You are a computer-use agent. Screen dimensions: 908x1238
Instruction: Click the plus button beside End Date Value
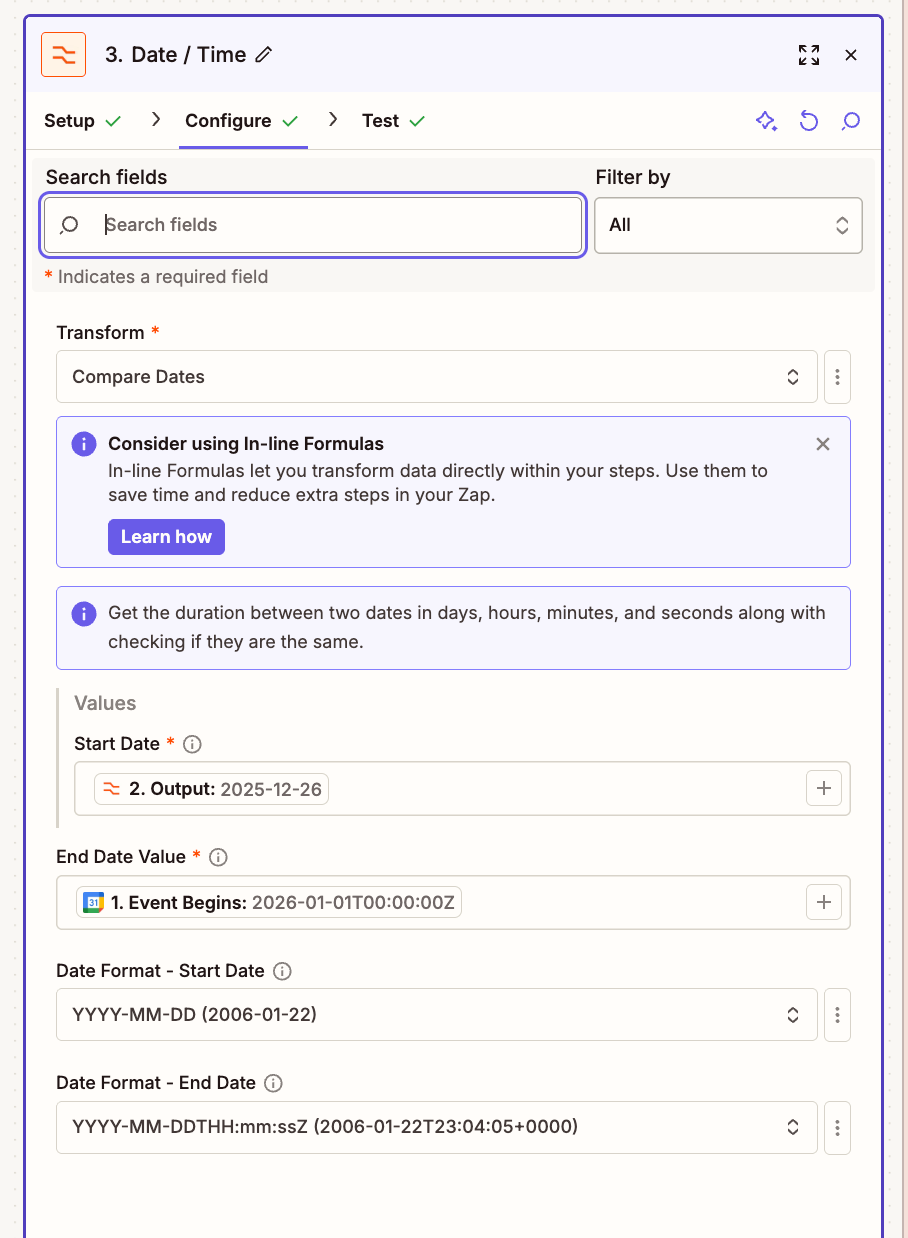(824, 901)
